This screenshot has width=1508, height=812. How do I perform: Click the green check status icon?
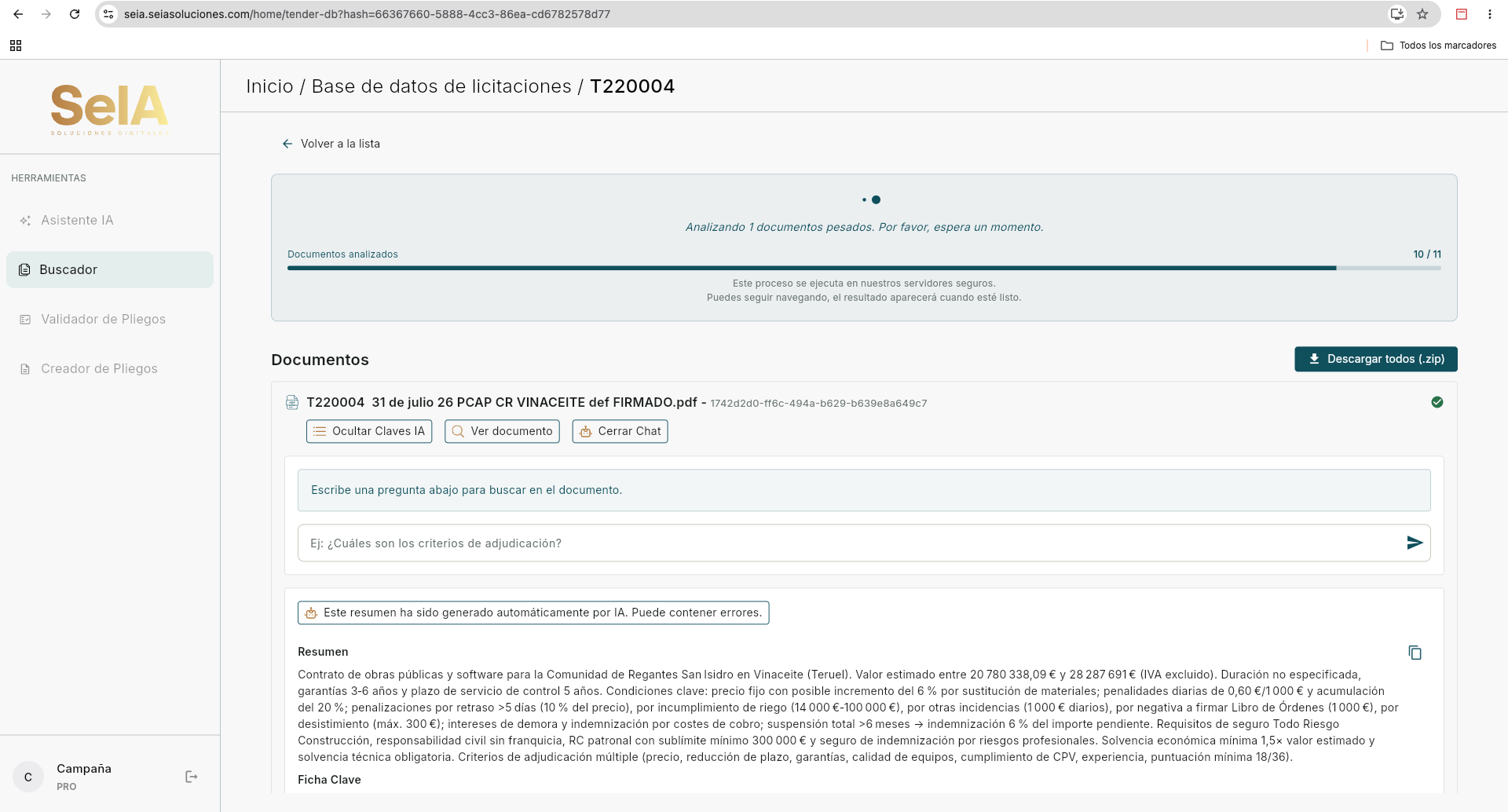pos(1437,402)
